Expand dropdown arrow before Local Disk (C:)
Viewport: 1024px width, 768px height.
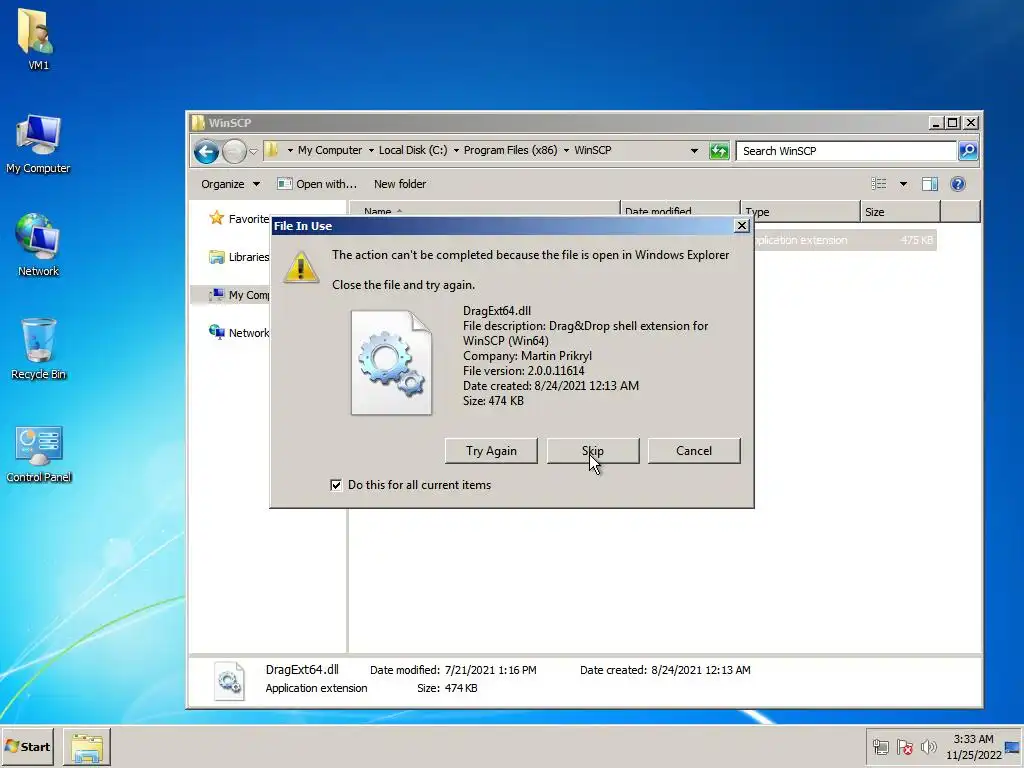click(371, 151)
